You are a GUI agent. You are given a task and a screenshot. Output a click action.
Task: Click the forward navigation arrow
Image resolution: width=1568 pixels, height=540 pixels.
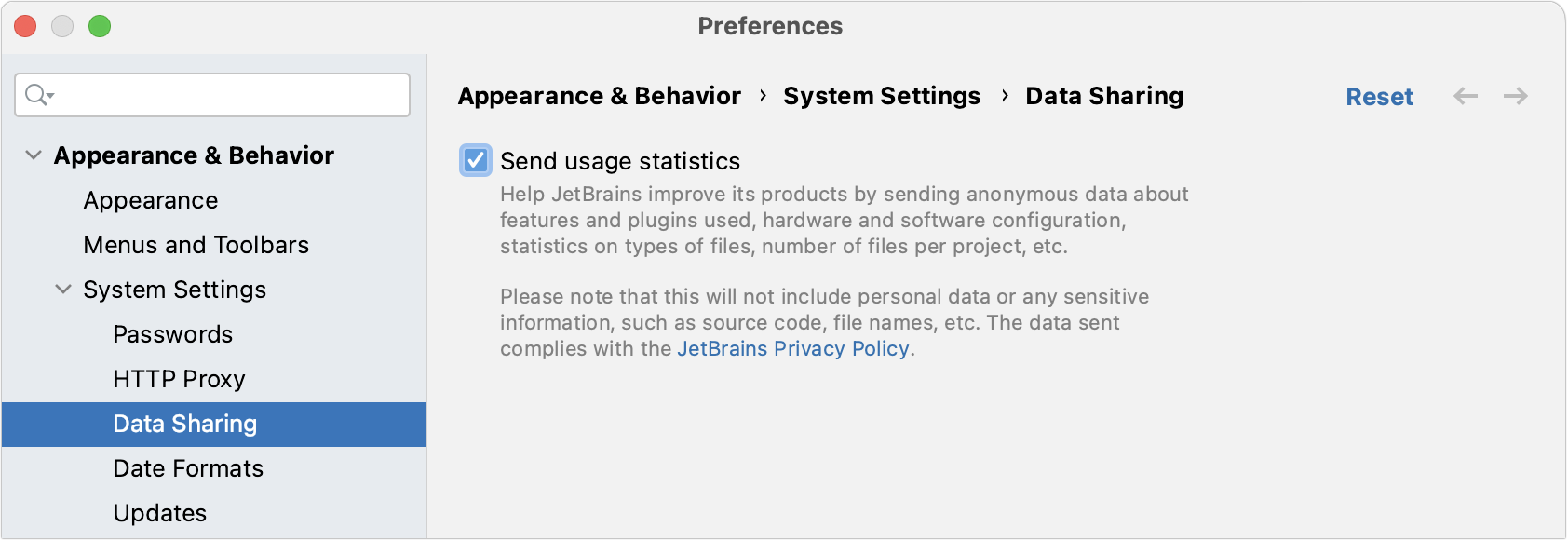pos(1516,96)
